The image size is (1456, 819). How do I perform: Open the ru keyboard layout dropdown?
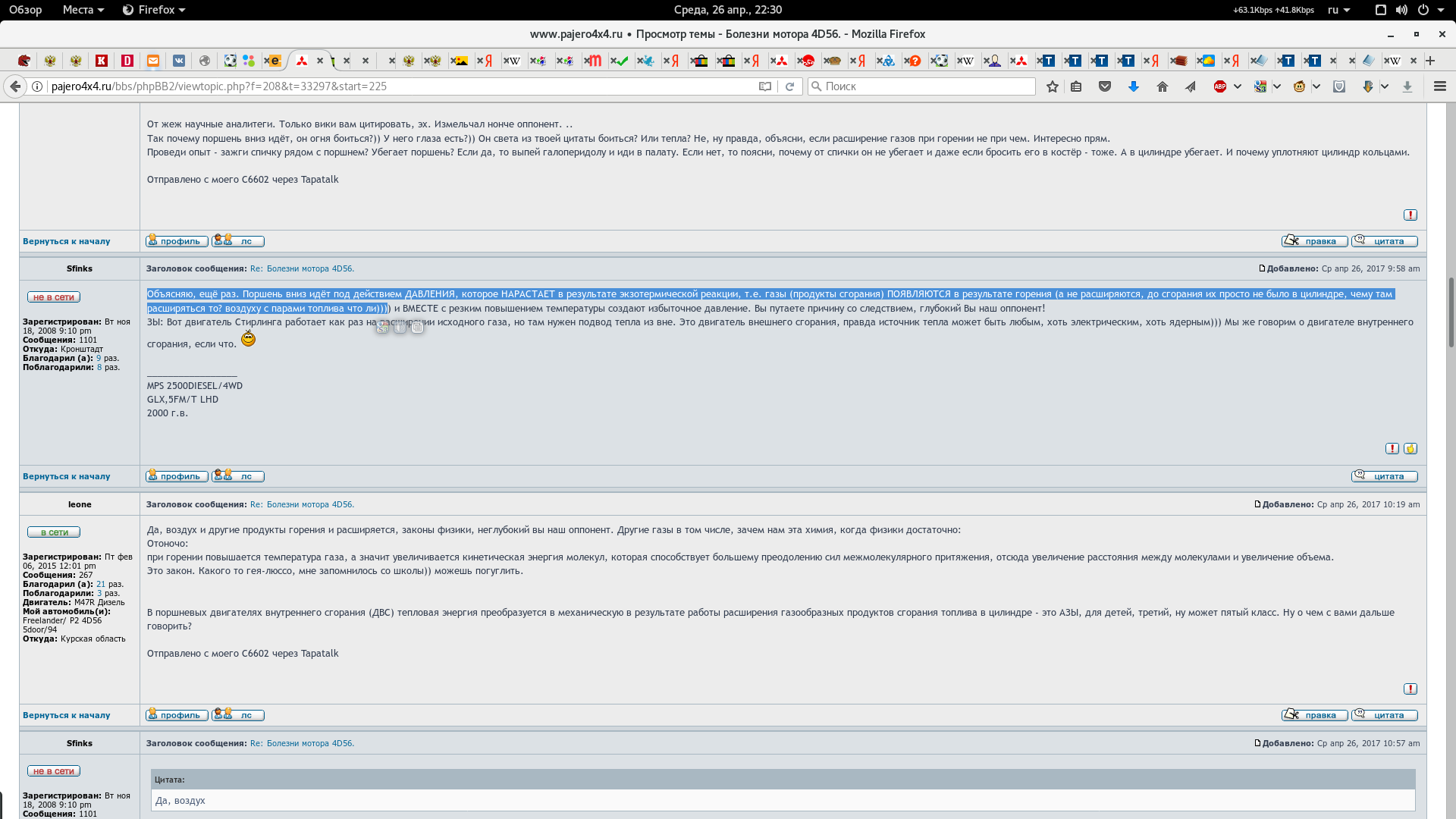click(x=1338, y=10)
